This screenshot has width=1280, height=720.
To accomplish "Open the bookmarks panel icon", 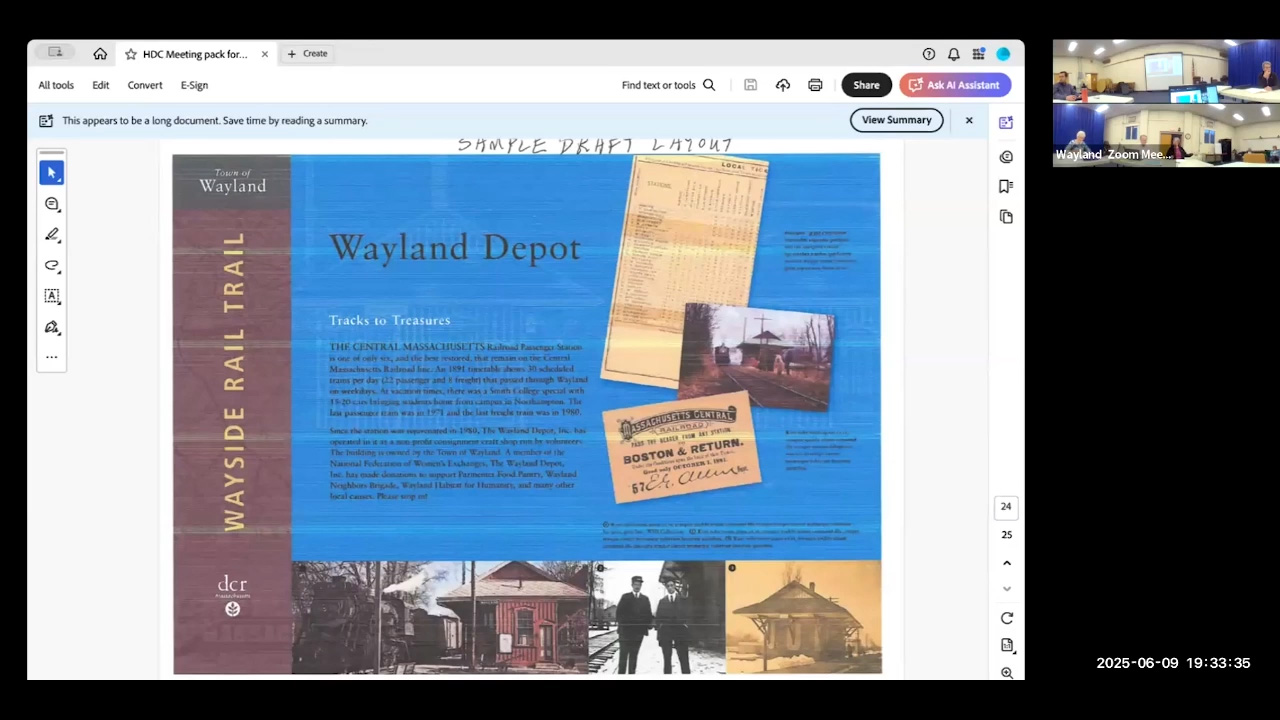I will 1006,186.
